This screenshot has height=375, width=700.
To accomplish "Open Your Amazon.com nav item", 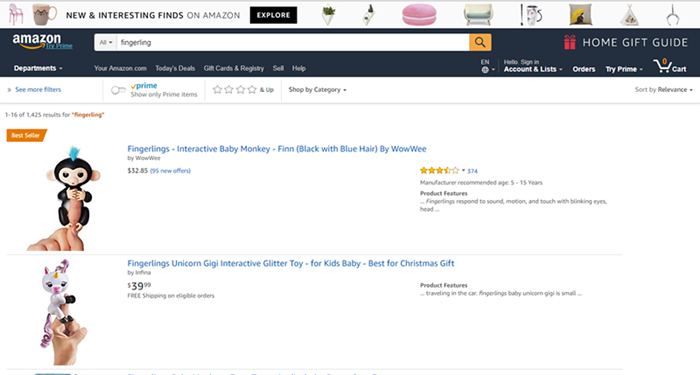I will coord(120,68).
